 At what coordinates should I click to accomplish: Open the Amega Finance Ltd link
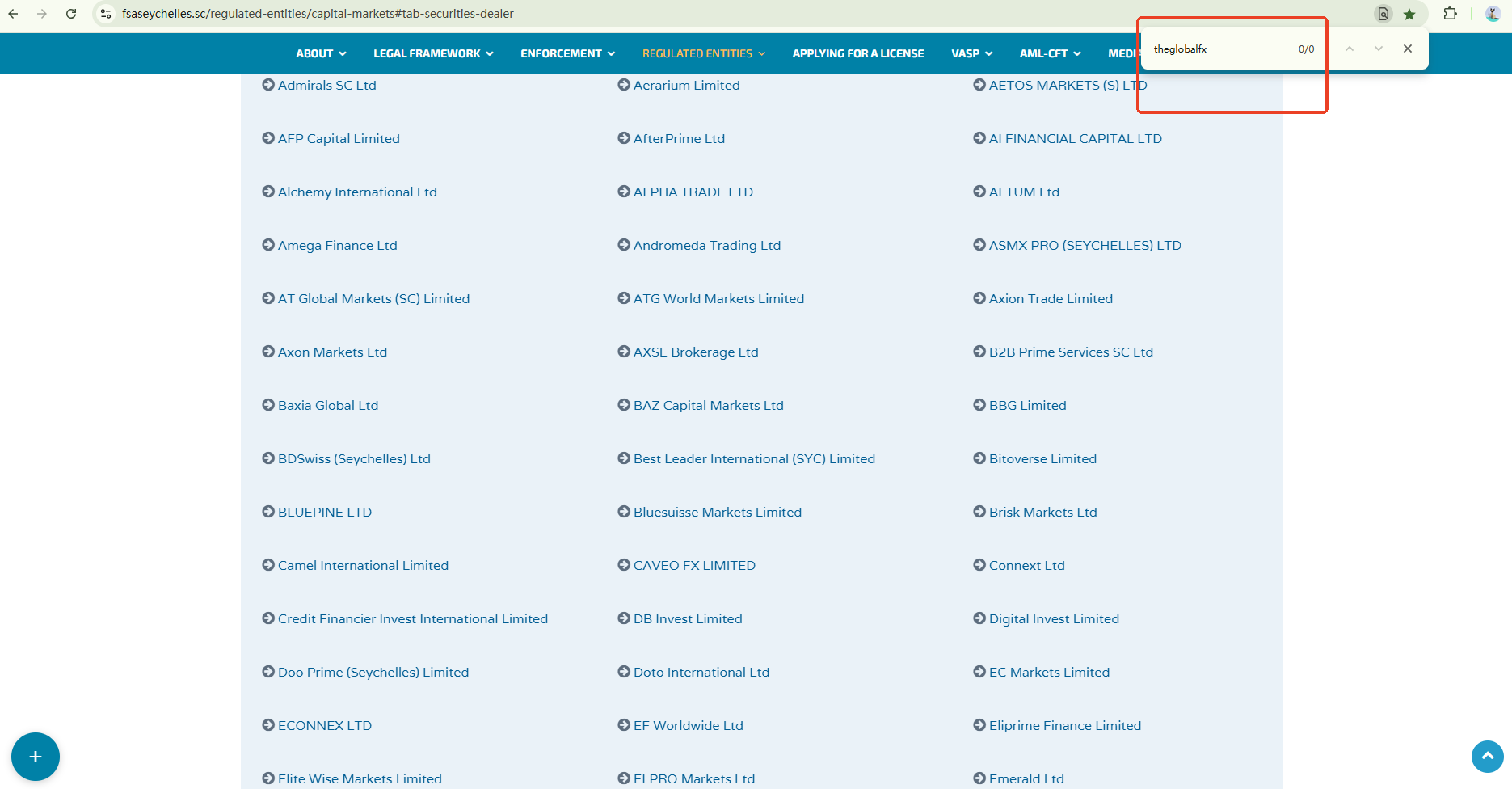(338, 245)
